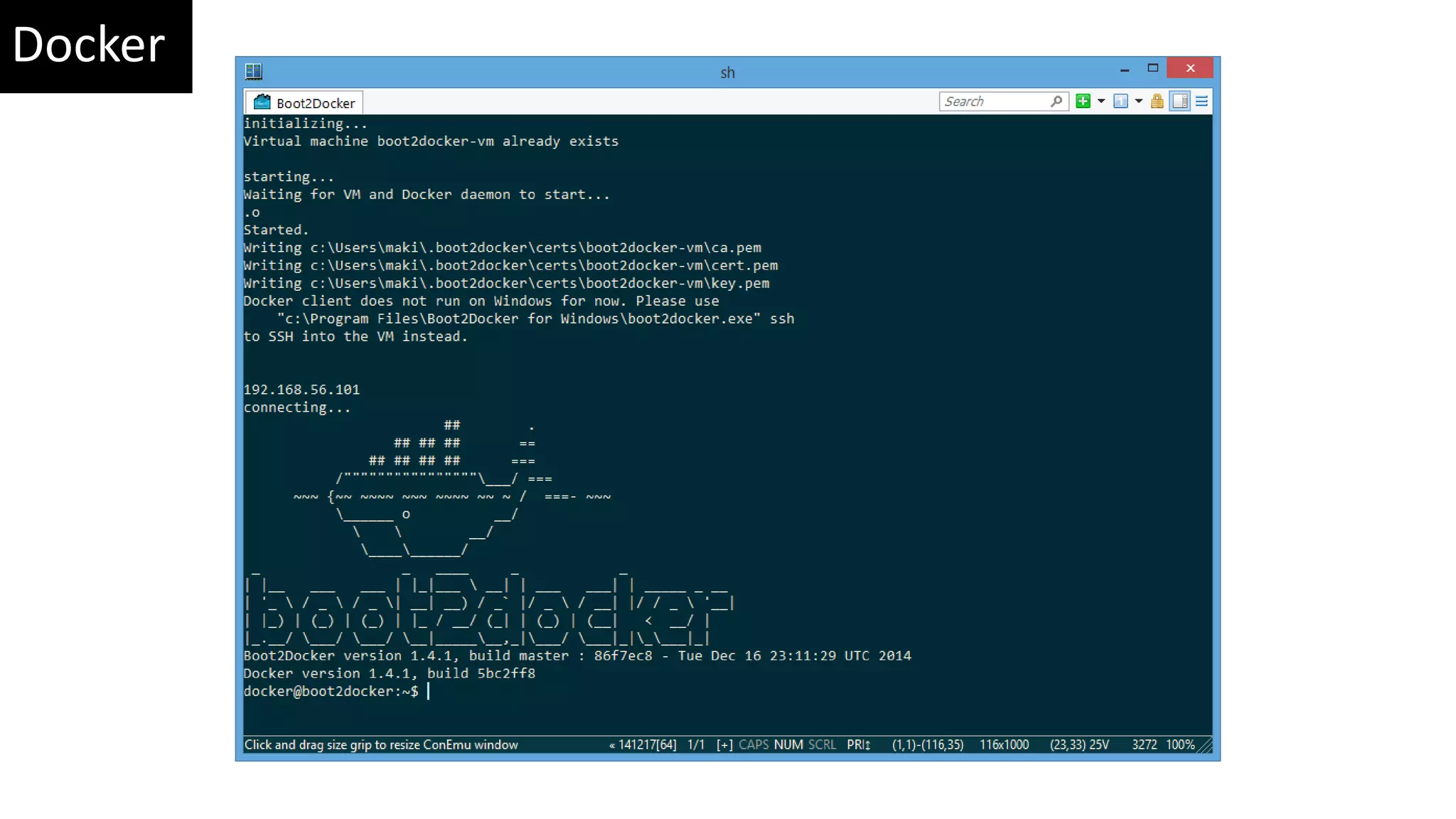Click 'Waiting for VM and Docker daemon' line
Viewport: 1456px width, 819px height.
(427, 194)
